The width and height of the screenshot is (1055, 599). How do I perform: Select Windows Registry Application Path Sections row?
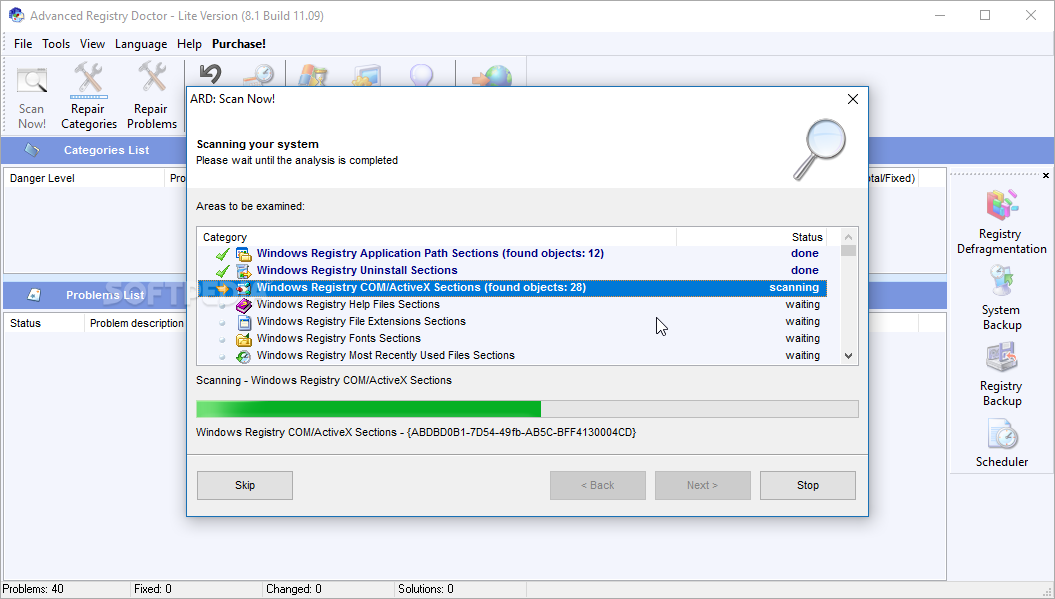tap(512, 254)
